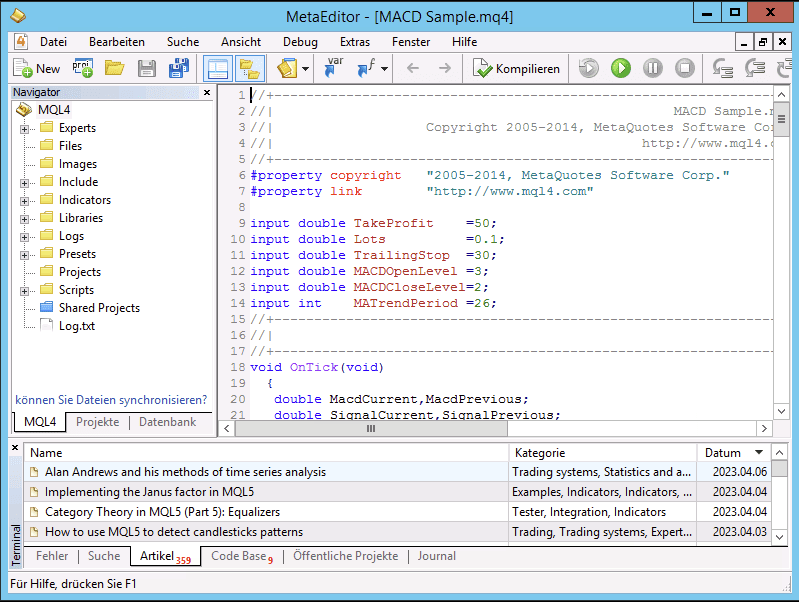The image size is (799, 602).
Task: Expand the Experts folder
Action: coord(24,129)
